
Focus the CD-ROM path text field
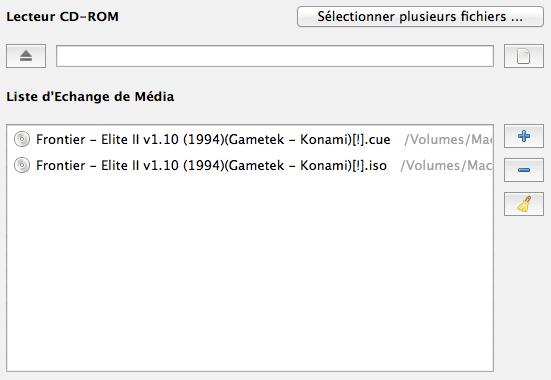tap(275, 56)
